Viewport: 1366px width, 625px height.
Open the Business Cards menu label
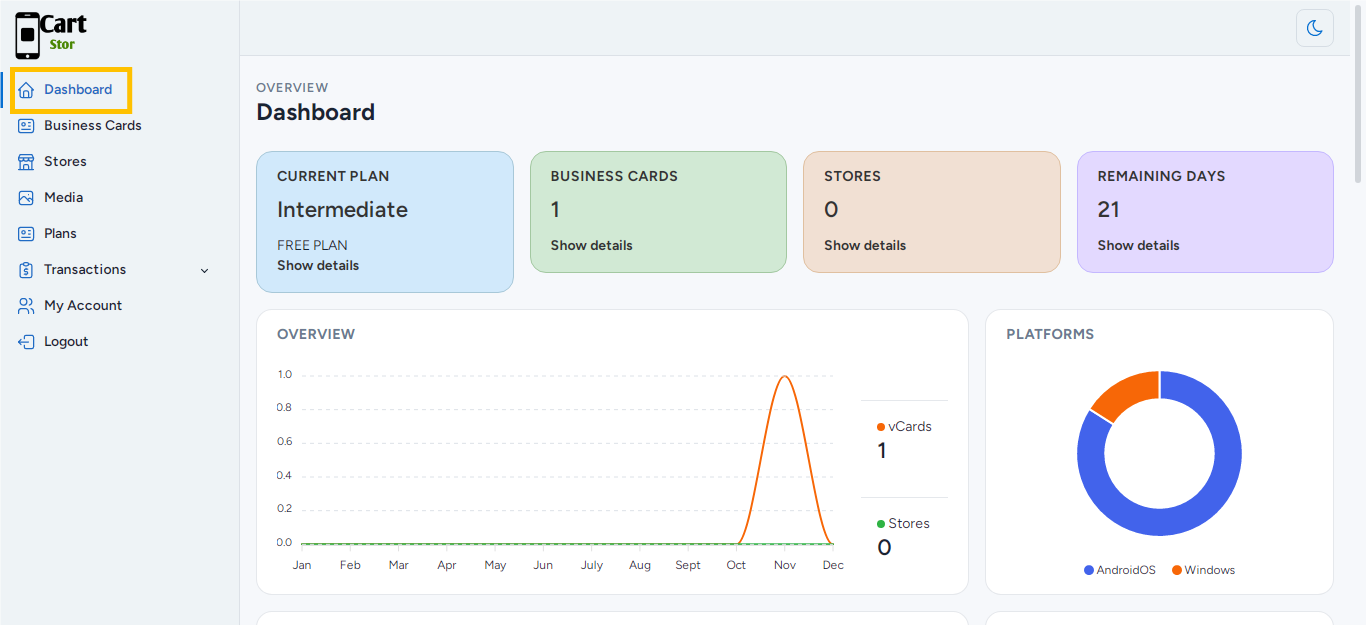(x=93, y=126)
